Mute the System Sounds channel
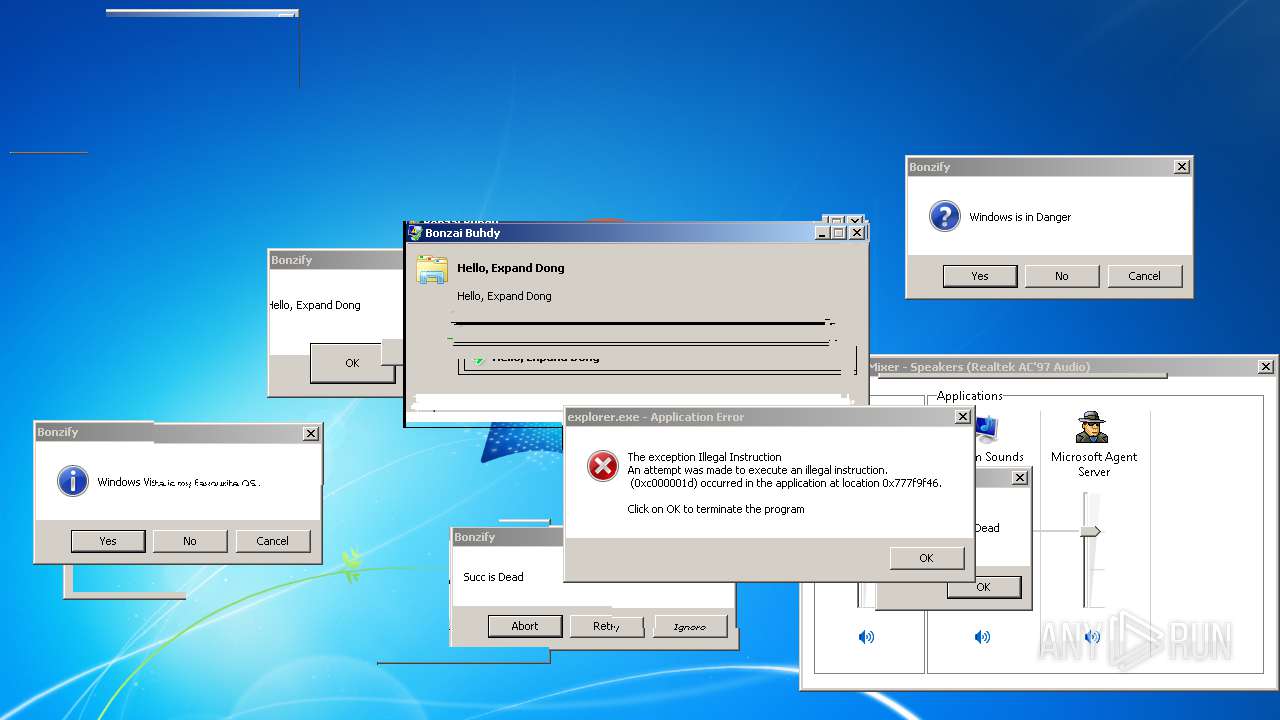The image size is (1280, 720). [x=982, y=637]
